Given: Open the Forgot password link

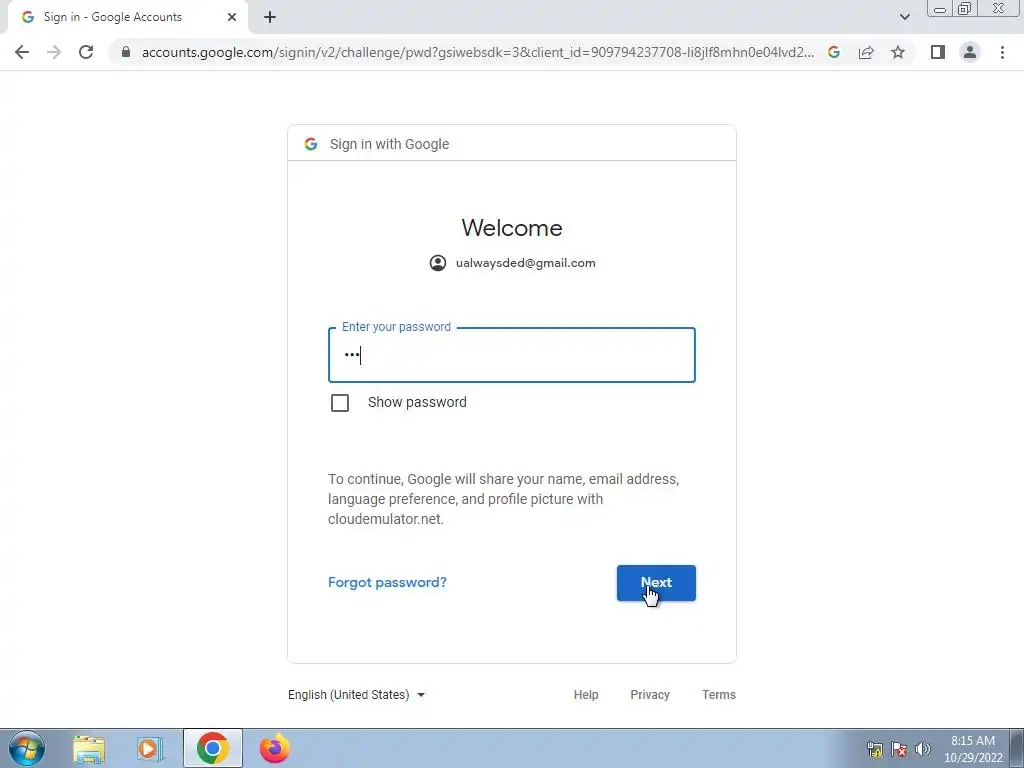Looking at the screenshot, I should pyautogui.click(x=387, y=582).
